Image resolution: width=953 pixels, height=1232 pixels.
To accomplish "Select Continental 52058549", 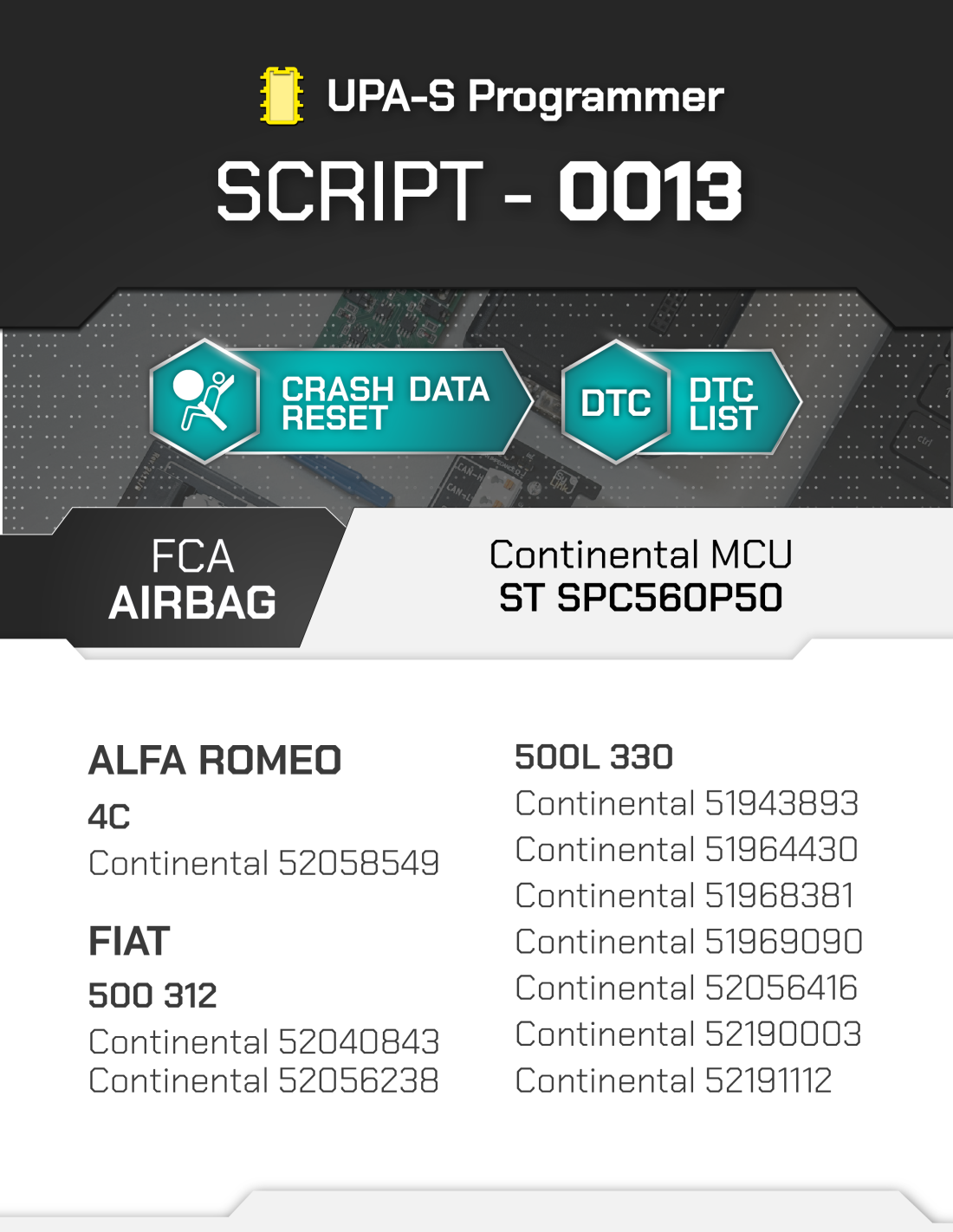I will tap(264, 864).
